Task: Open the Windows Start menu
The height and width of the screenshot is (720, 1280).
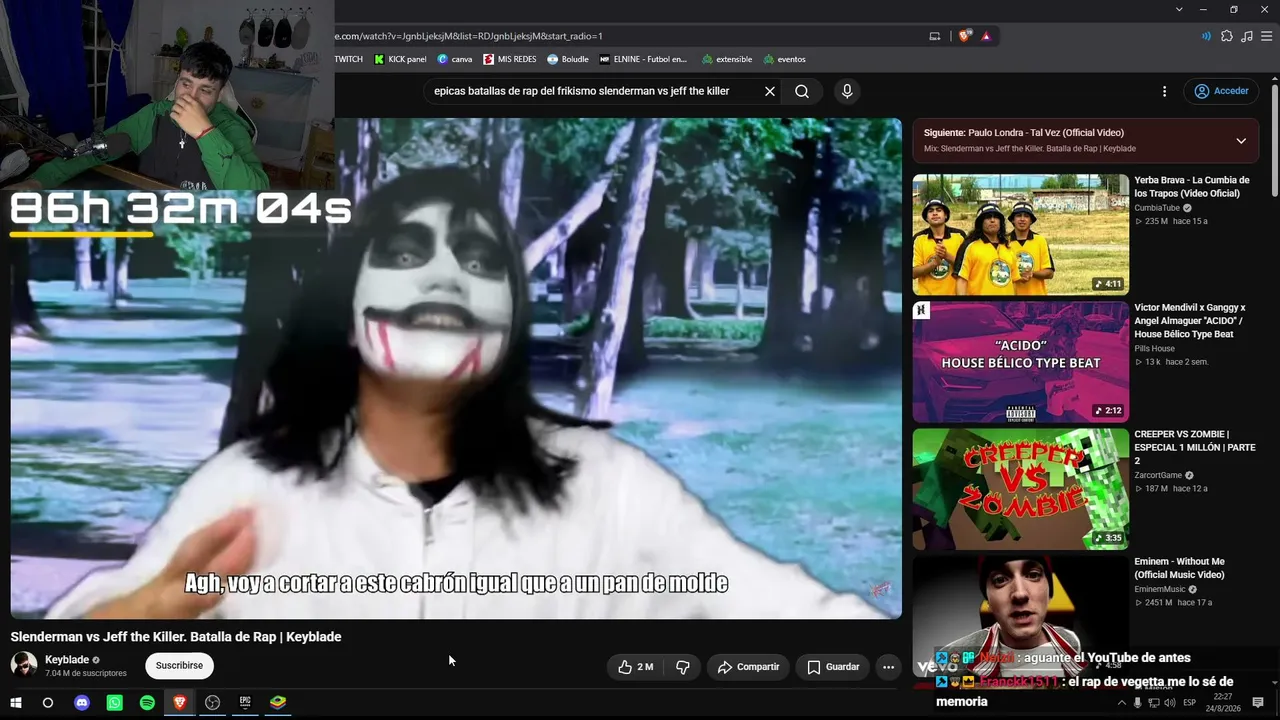Action: [15, 703]
